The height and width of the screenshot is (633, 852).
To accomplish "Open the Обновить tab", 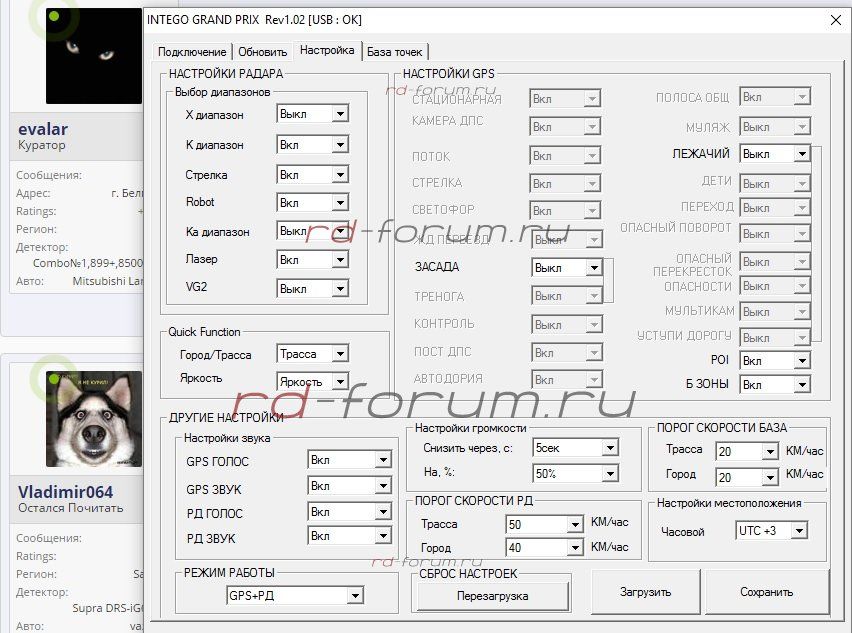I will pos(263,51).
